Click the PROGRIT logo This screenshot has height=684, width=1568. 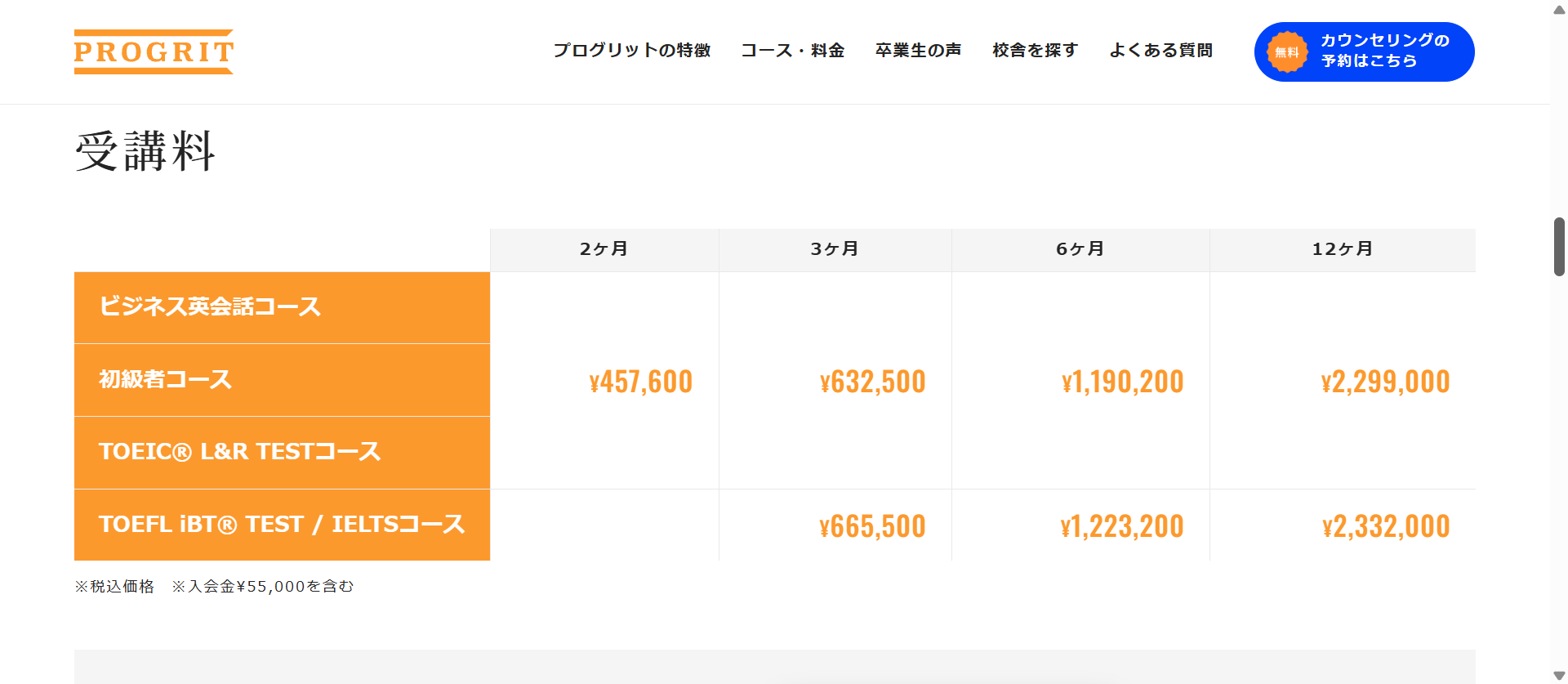click(x=154, y=51)
